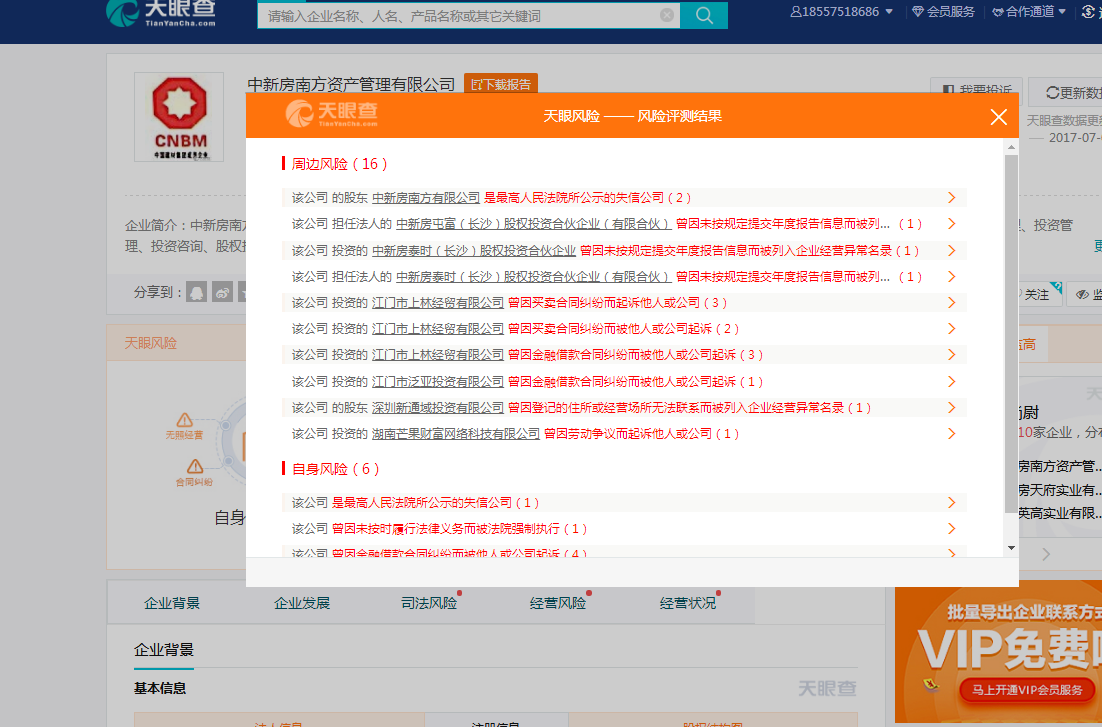1102x727 pixels.
Task: Switch to the 司法风险 tab
Action: 429,603
